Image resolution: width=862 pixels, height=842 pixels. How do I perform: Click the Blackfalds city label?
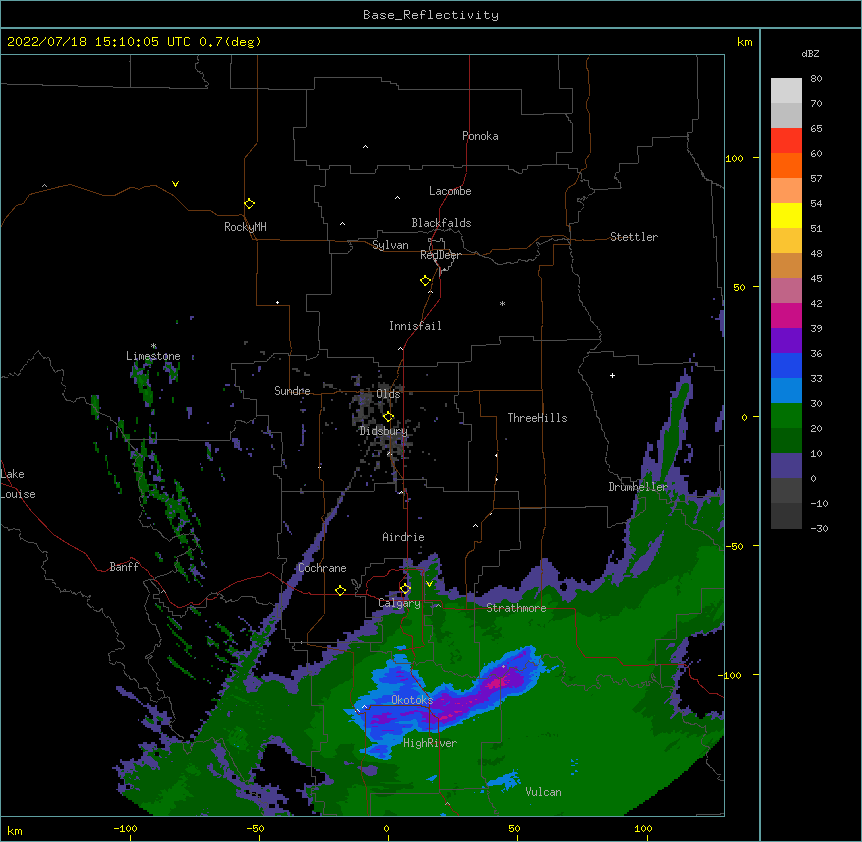[x=441, y=223]
